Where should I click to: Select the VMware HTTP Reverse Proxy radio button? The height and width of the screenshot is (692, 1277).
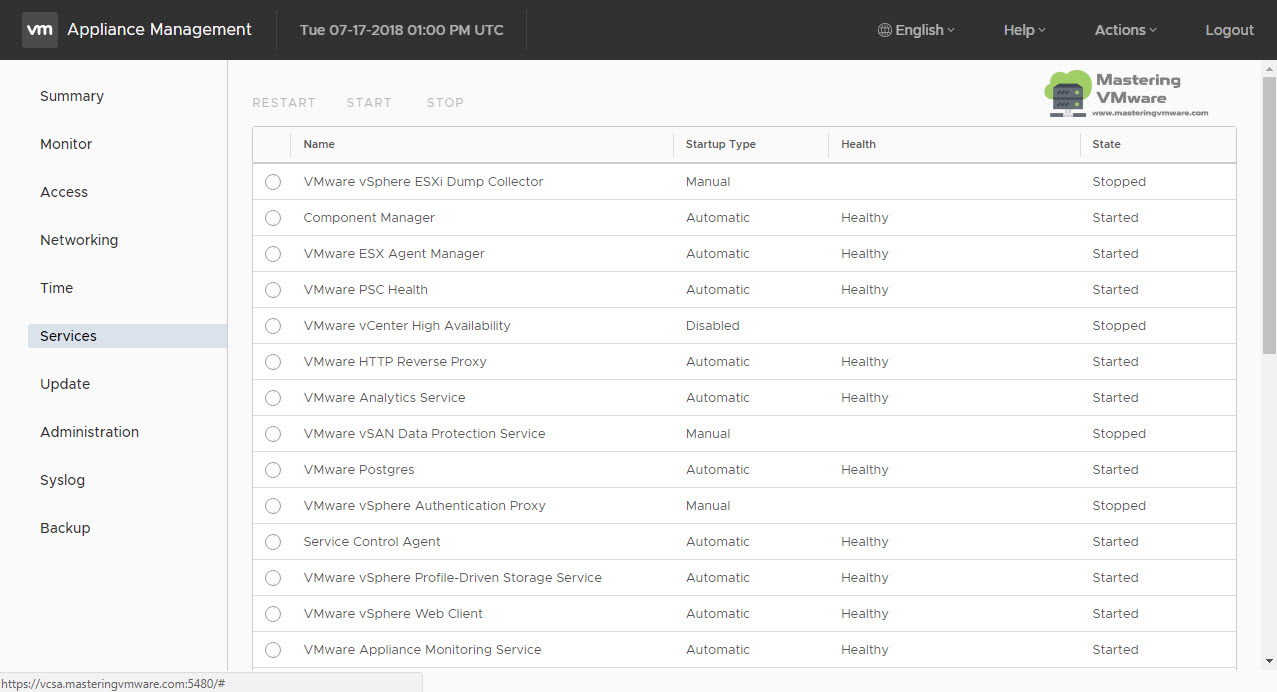pyautogui.click(x=273, y=362)
